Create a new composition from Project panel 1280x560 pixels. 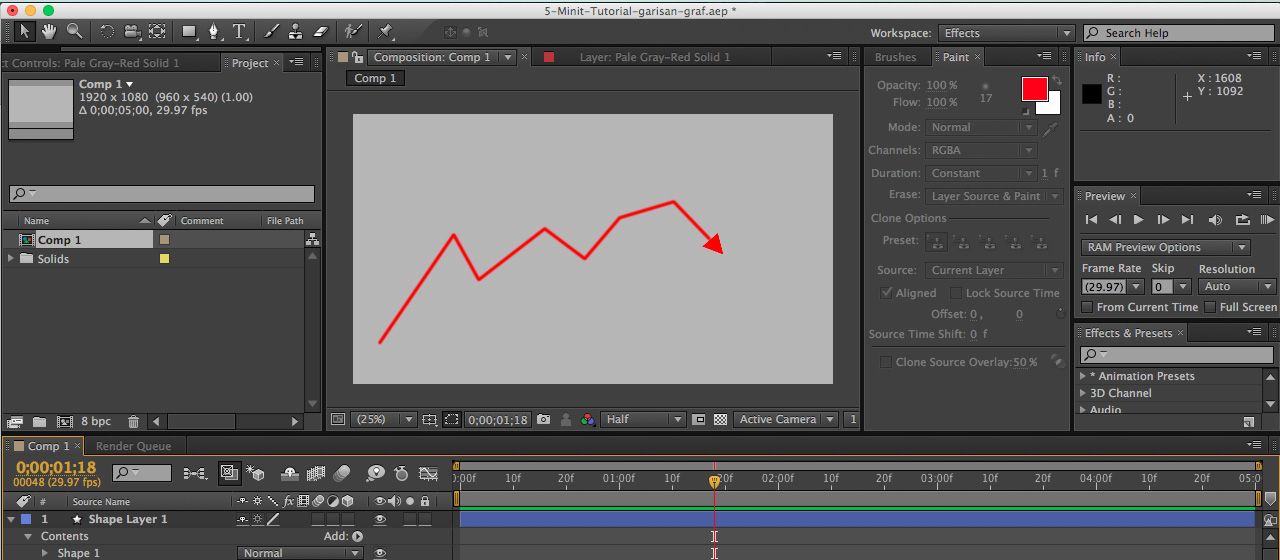pyautogui.click(x=65, y=422)
